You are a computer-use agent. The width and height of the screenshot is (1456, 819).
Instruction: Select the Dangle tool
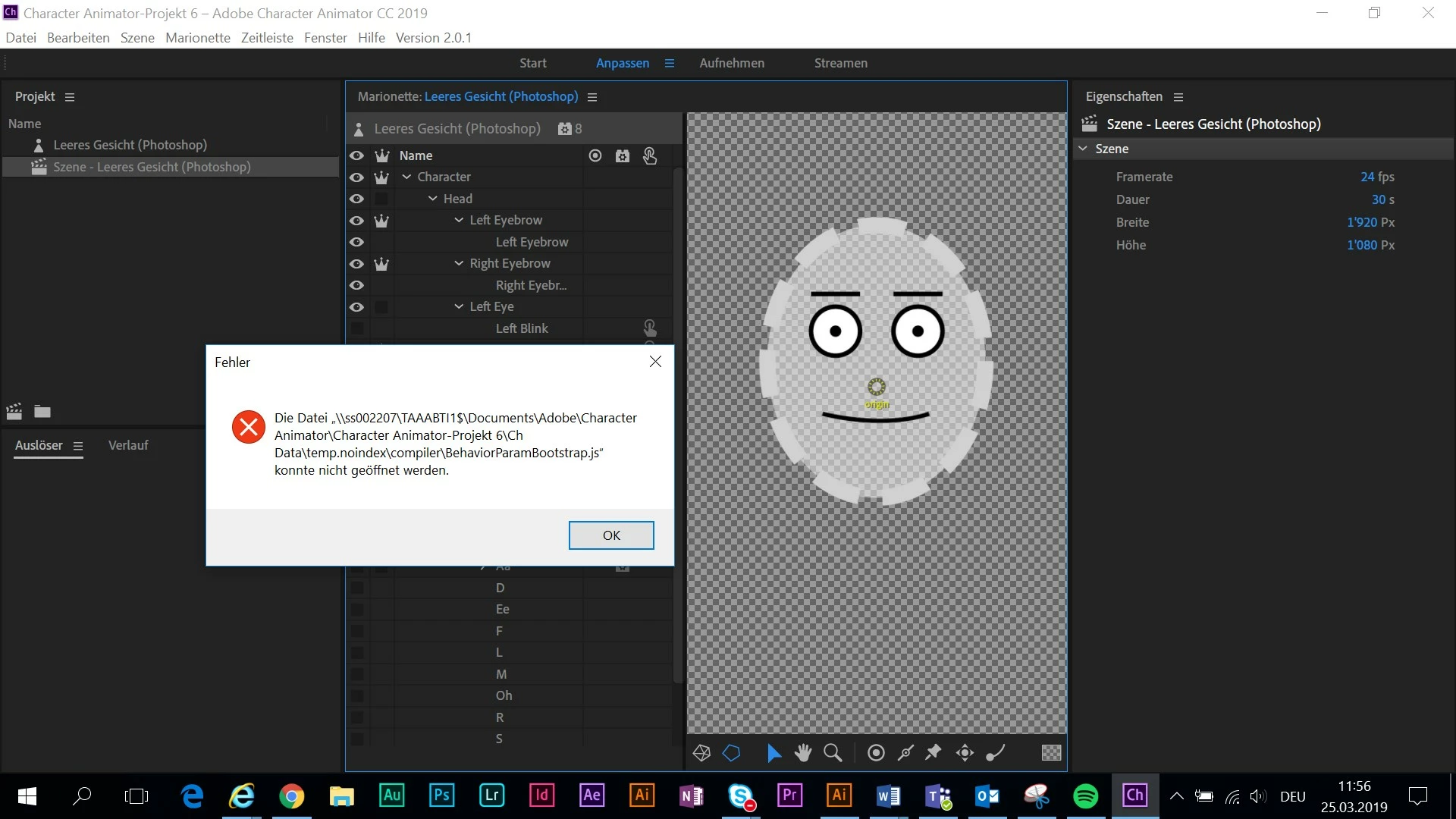click(x=995, y=752)
